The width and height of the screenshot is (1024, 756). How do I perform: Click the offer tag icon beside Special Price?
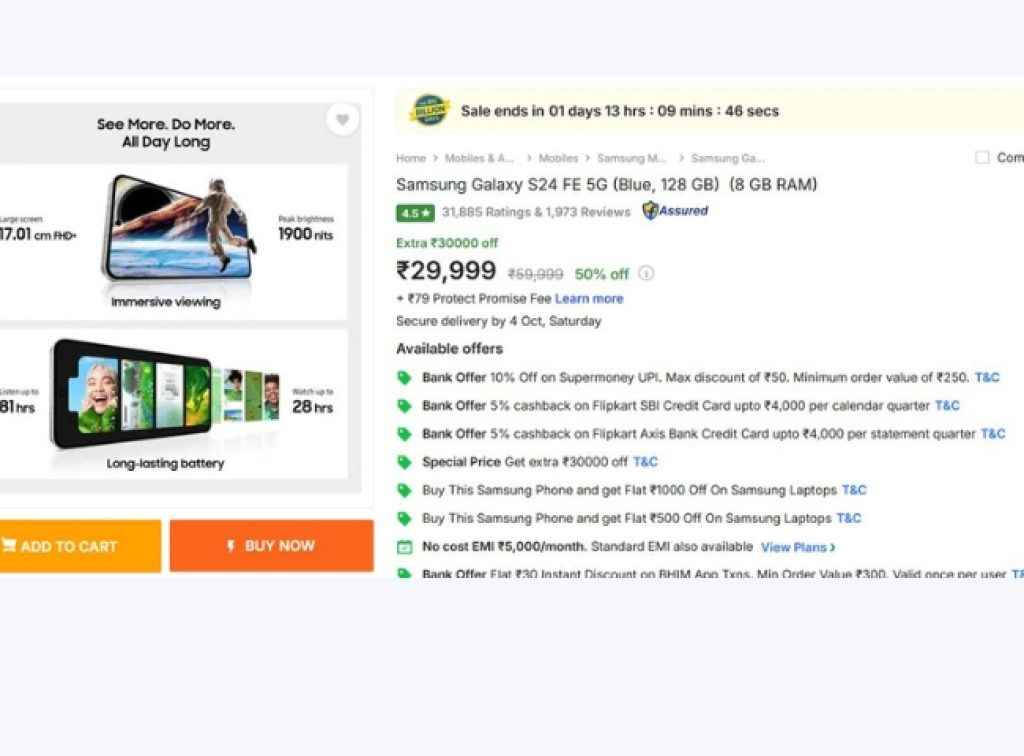(406, 462)
